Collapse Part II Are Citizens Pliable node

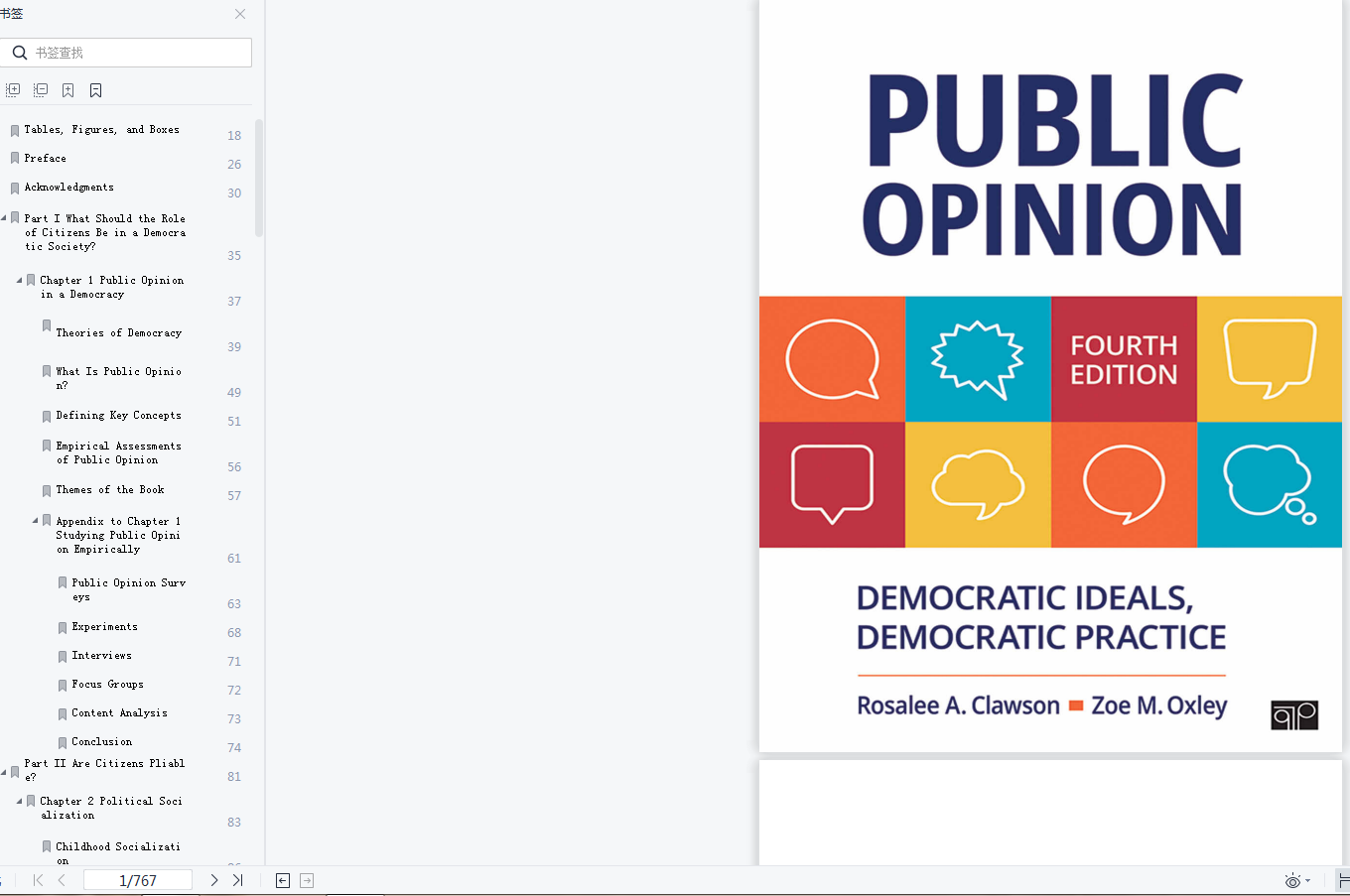coord(4,771)
